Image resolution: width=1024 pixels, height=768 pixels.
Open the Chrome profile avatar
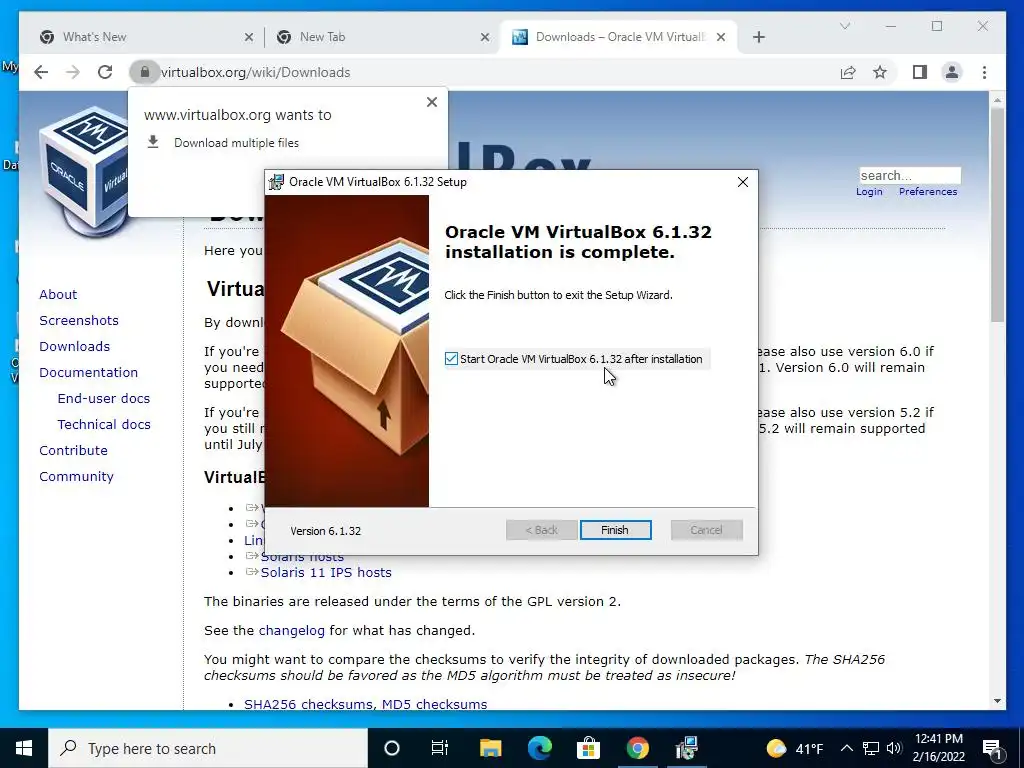click(952, 72)
